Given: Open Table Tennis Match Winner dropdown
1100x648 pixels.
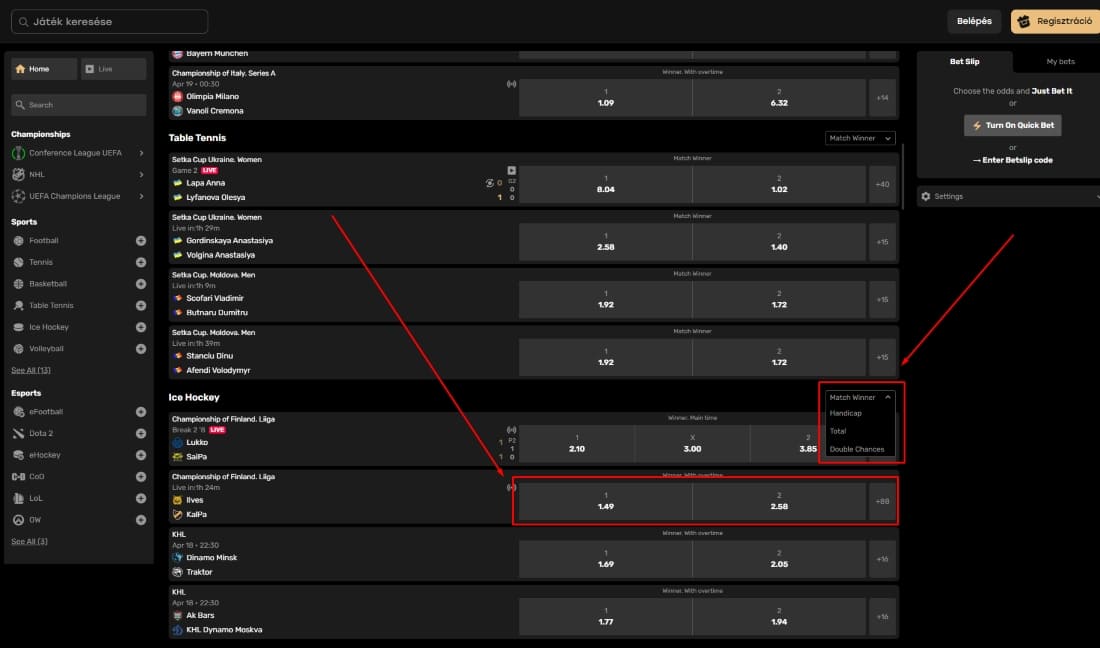Looking at the screenshot, I should 860,139.
